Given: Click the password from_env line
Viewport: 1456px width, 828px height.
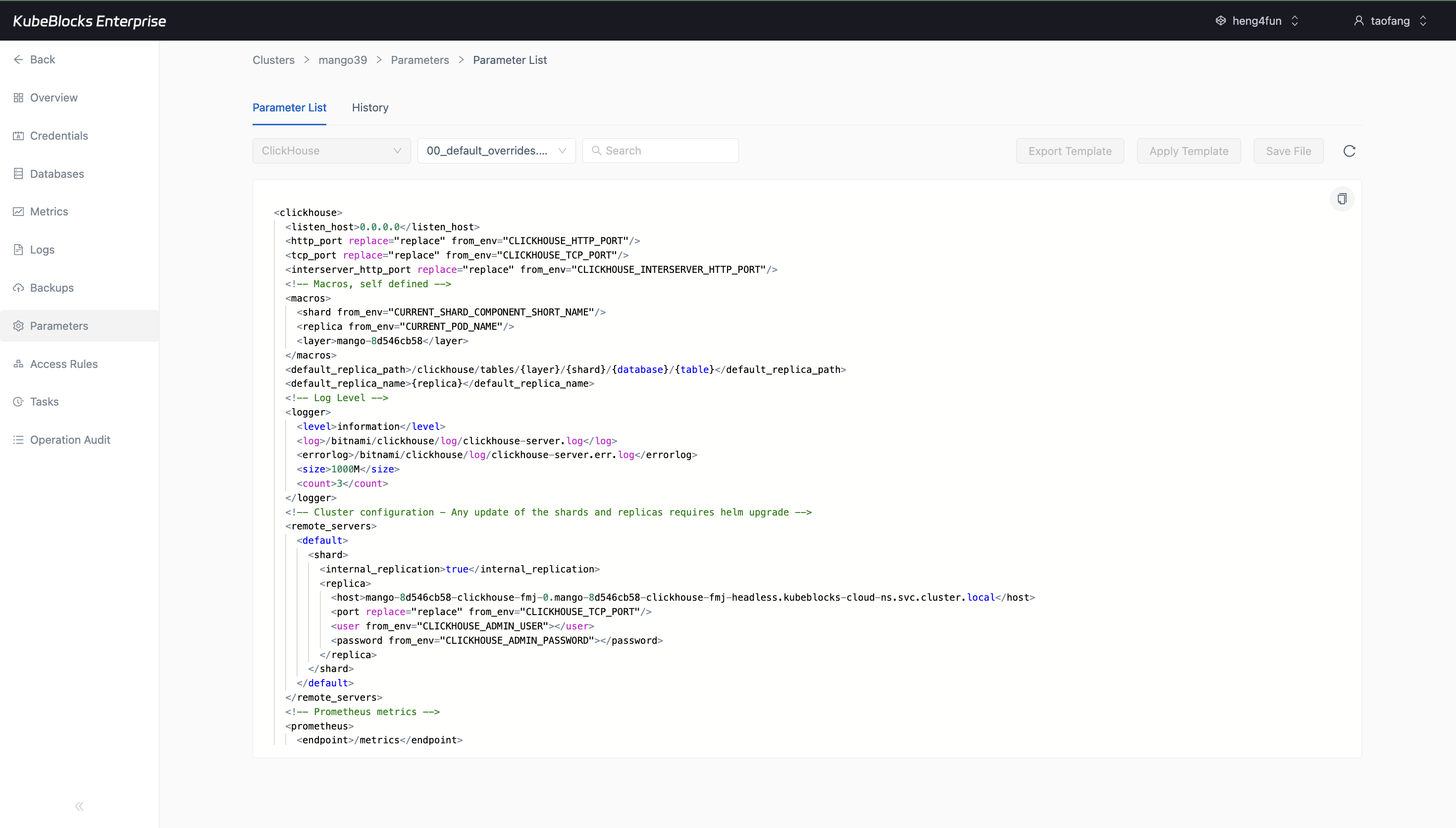Looking at the screenshot, I should coord(497,640).
